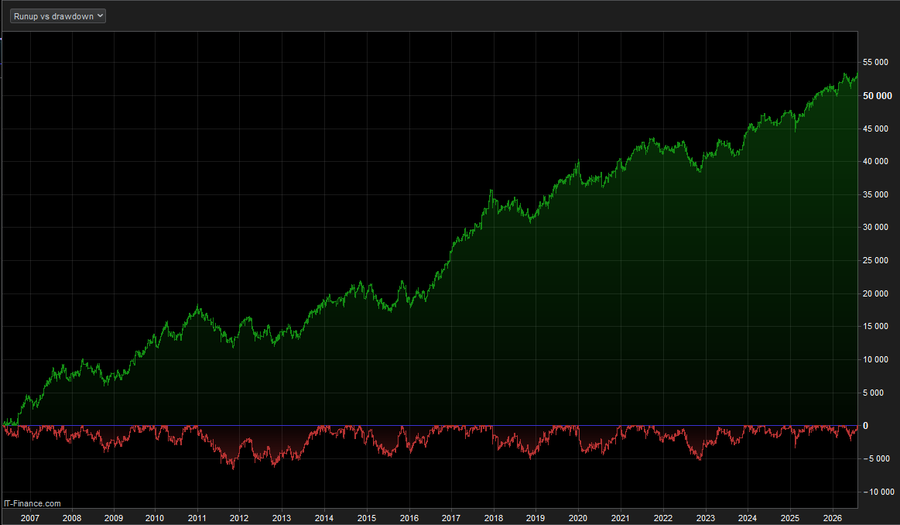Click the 2024 label on the time axis
Screen dimensions: 900x525
coord(747,518)
